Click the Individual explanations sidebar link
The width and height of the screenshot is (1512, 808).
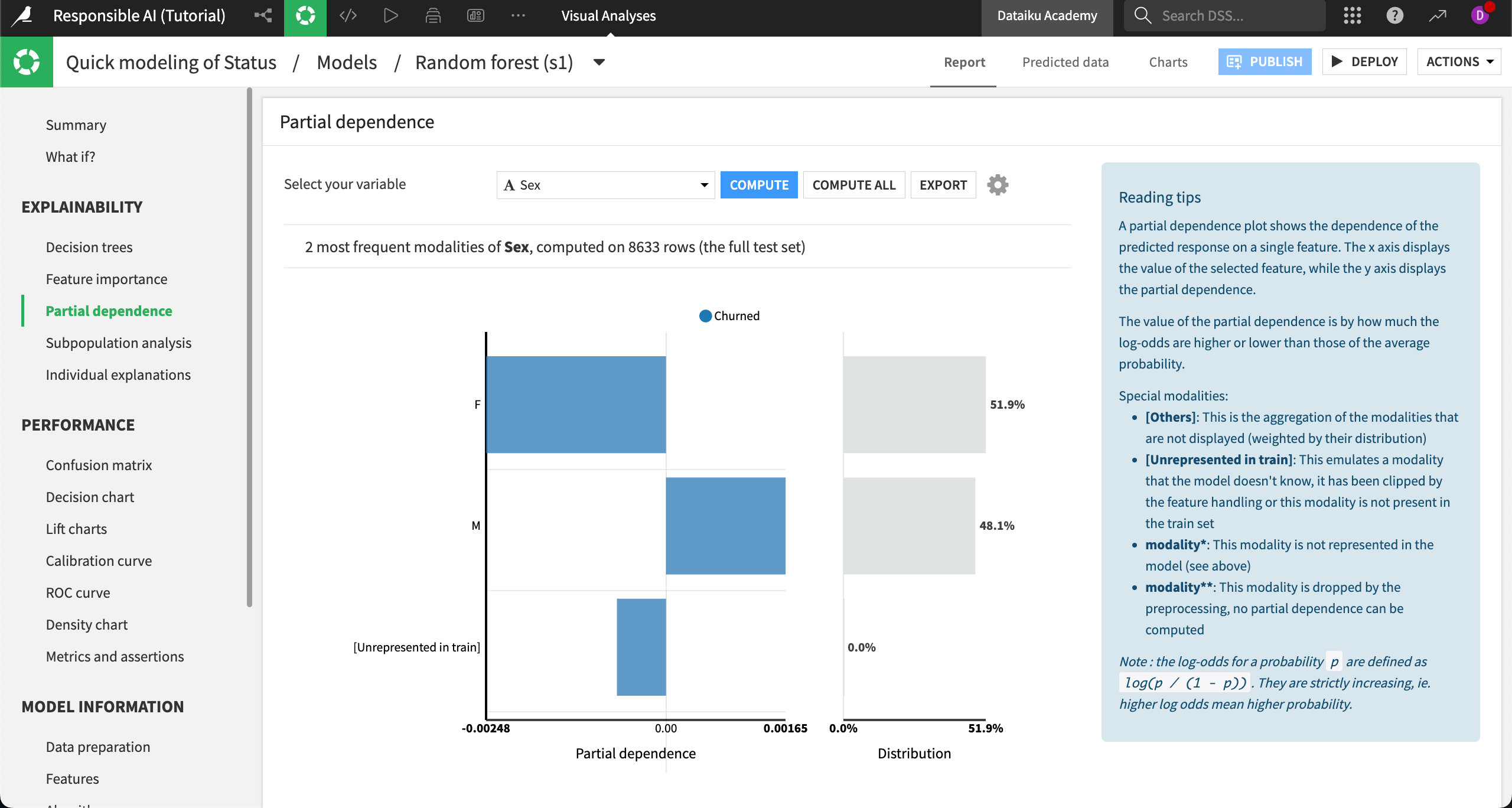118,374
